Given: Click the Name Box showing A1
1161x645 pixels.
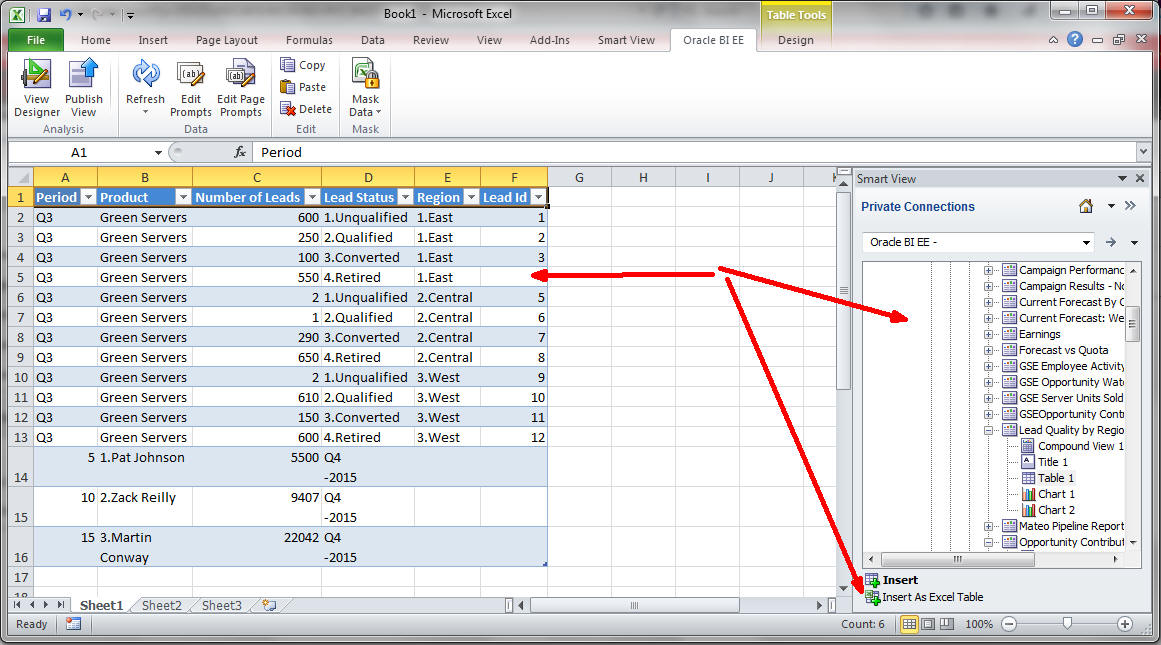Looking at the screenshot, I should tap(80, 153).
